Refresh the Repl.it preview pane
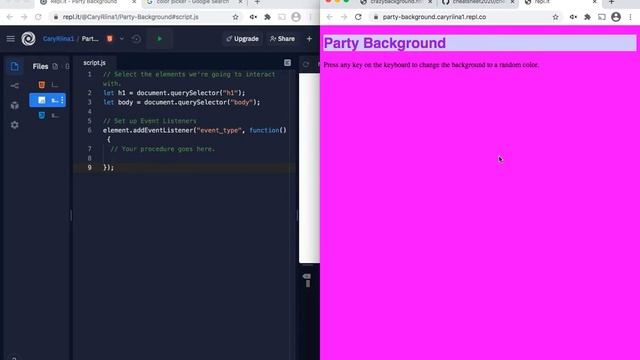This screenshot has width=640, height=360. pyautogui.click(x=306, y=64)
